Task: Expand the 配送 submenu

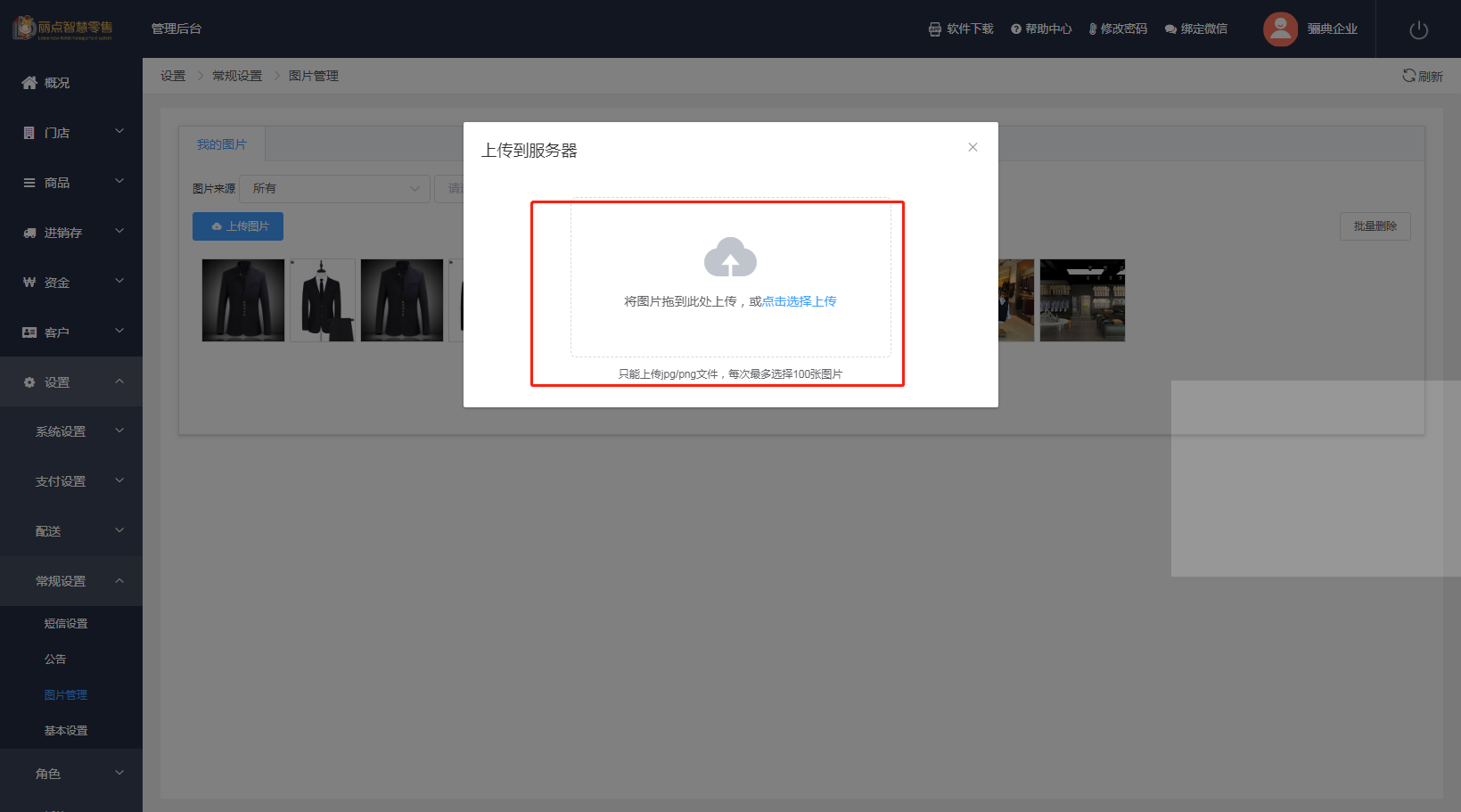Action: [71, 531]
